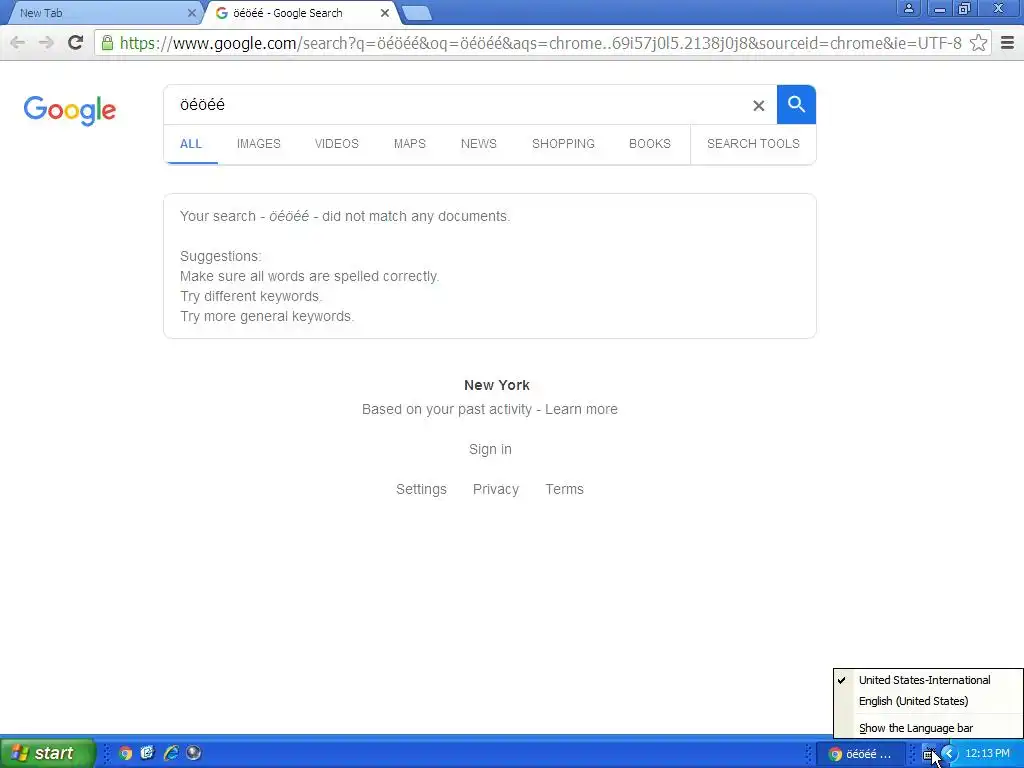Image resolution: width=1024 pixels, height=768 pixels.
Task: Click the Sign in link
Action: (490, 449)
